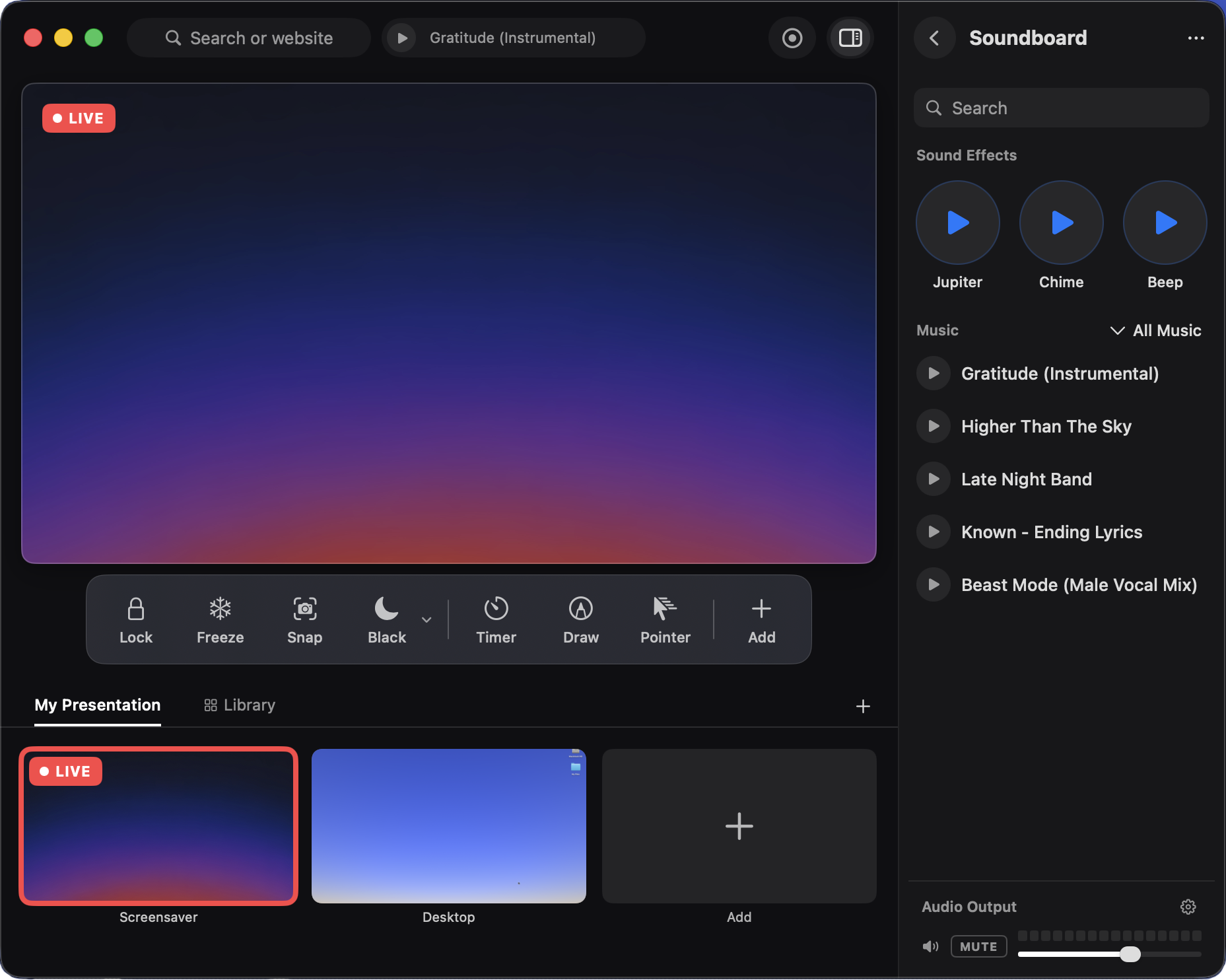Click the top bar Gratitude (Instrumental) title

(x=513, y=38)
